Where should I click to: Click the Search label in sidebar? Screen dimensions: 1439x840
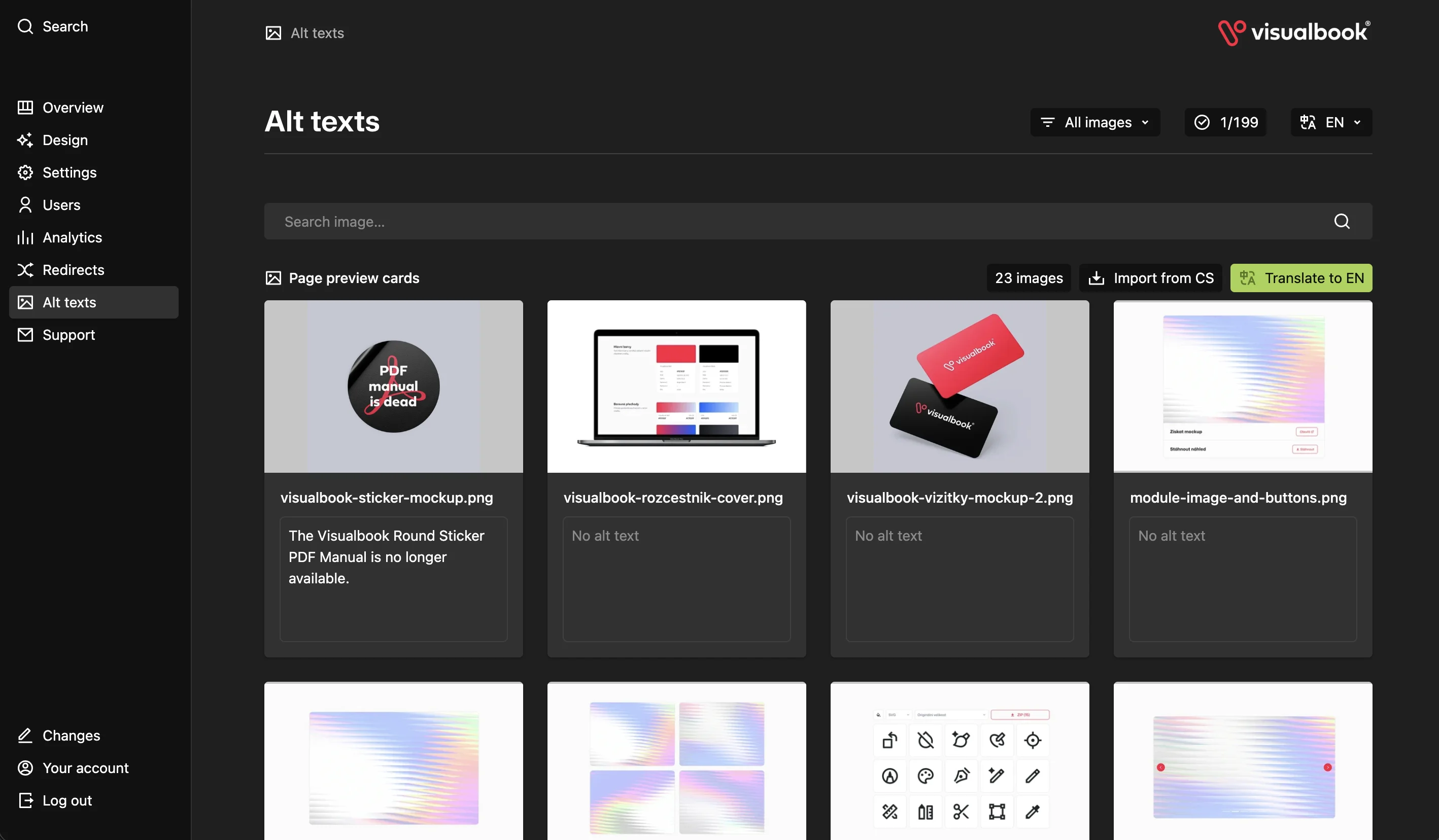(x=65, y=26)
